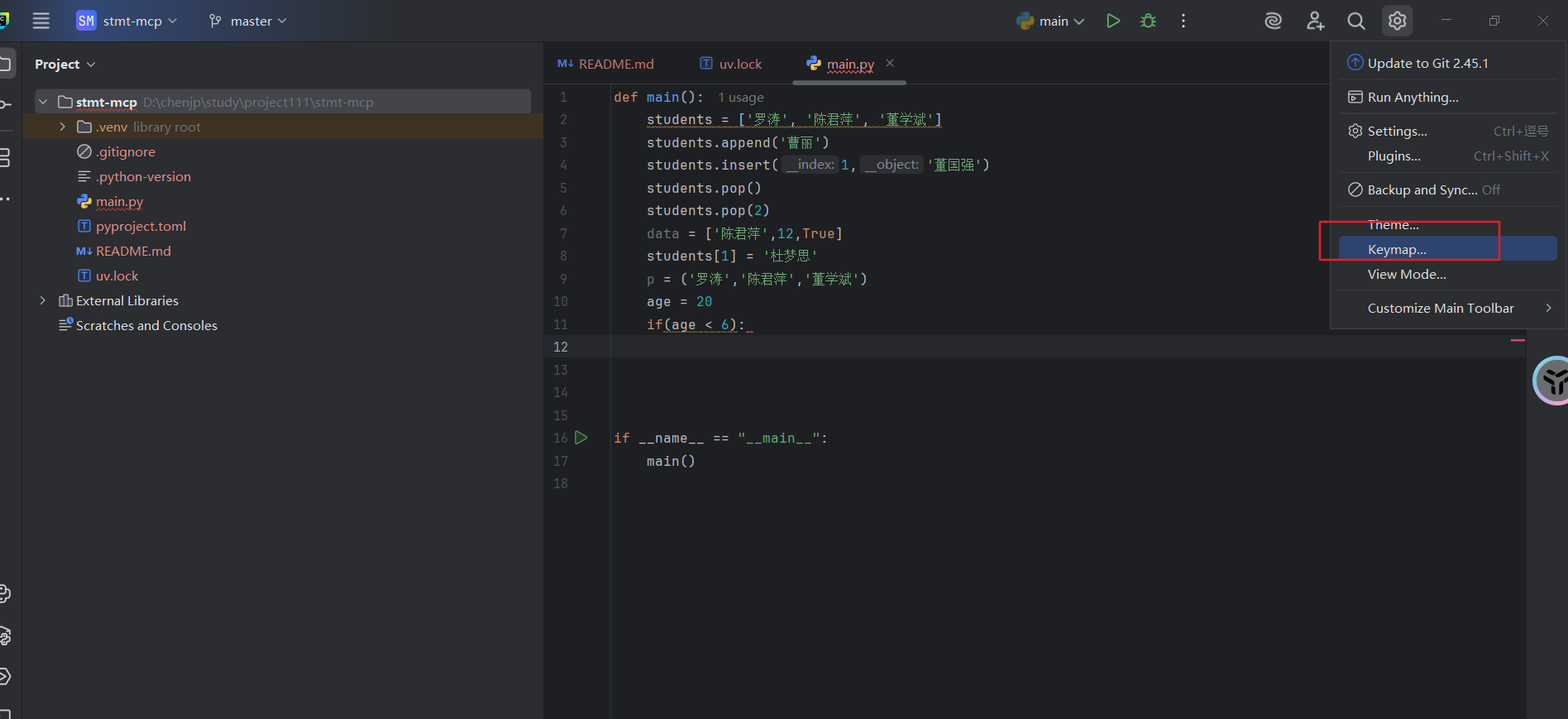Click 'main()' call on line 17
Screen dimensions: 1568x719
point(671,461)
